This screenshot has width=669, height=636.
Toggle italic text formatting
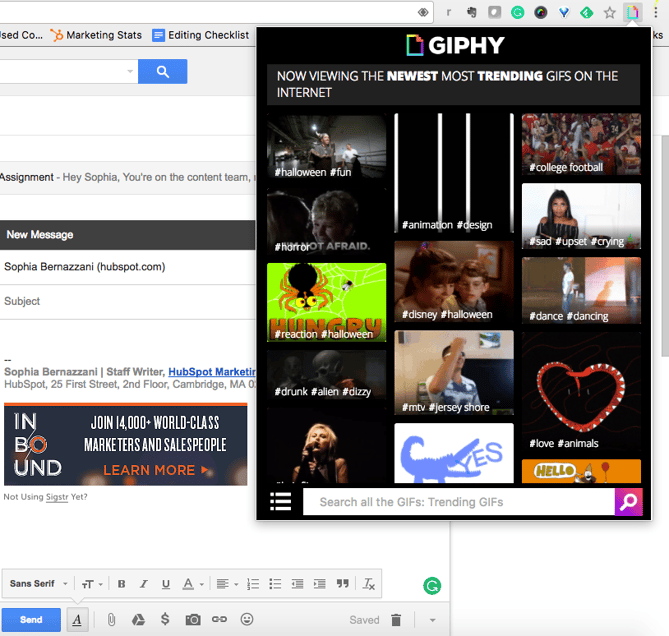click(x=143, y=584)
